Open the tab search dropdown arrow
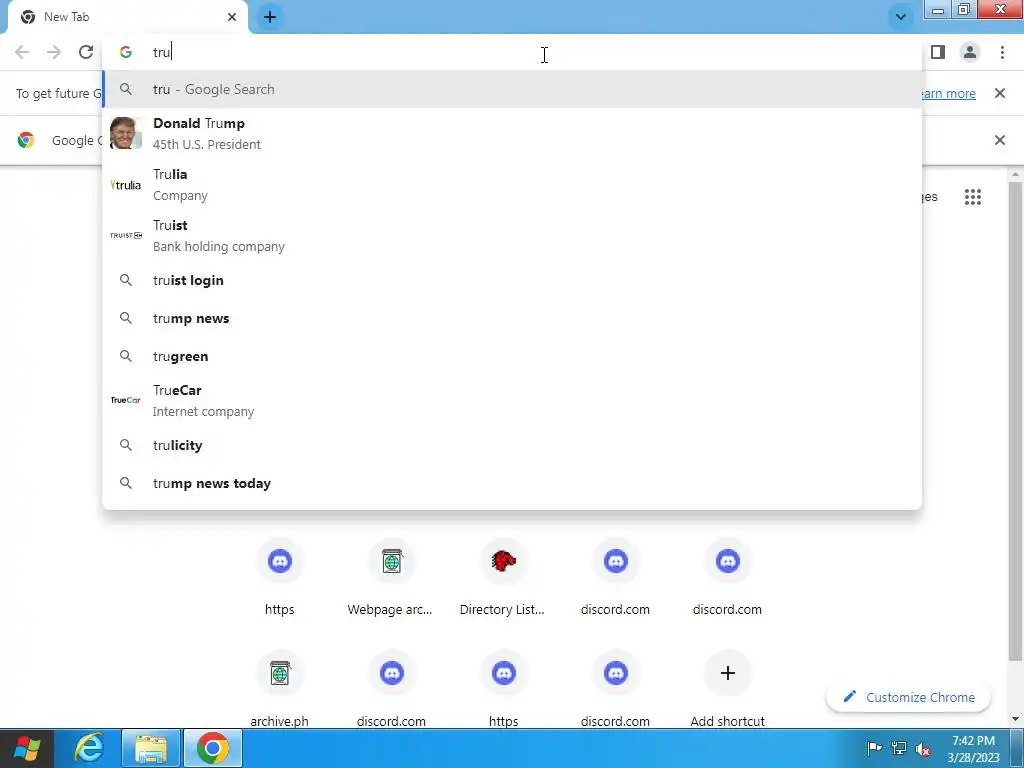This screenshot has height=768, width=1024. click(x=901, y=17)
